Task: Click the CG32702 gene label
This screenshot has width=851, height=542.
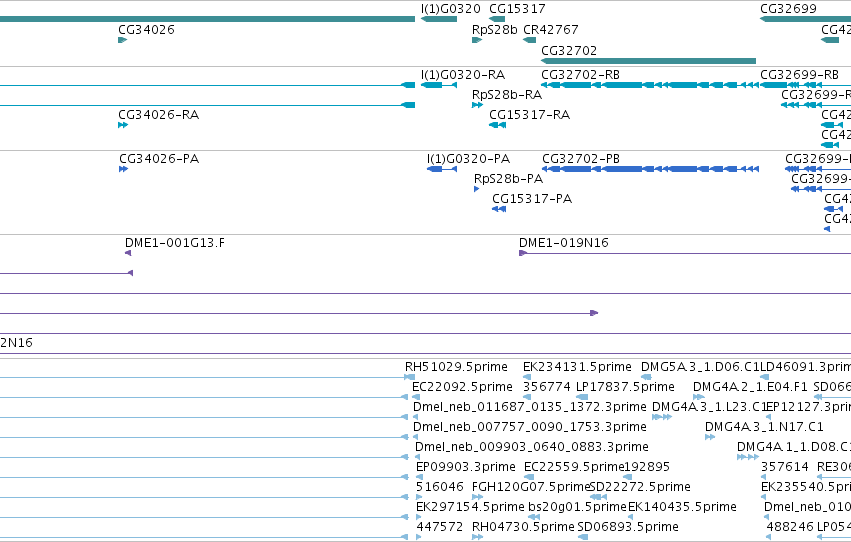Action: point(569,50)
